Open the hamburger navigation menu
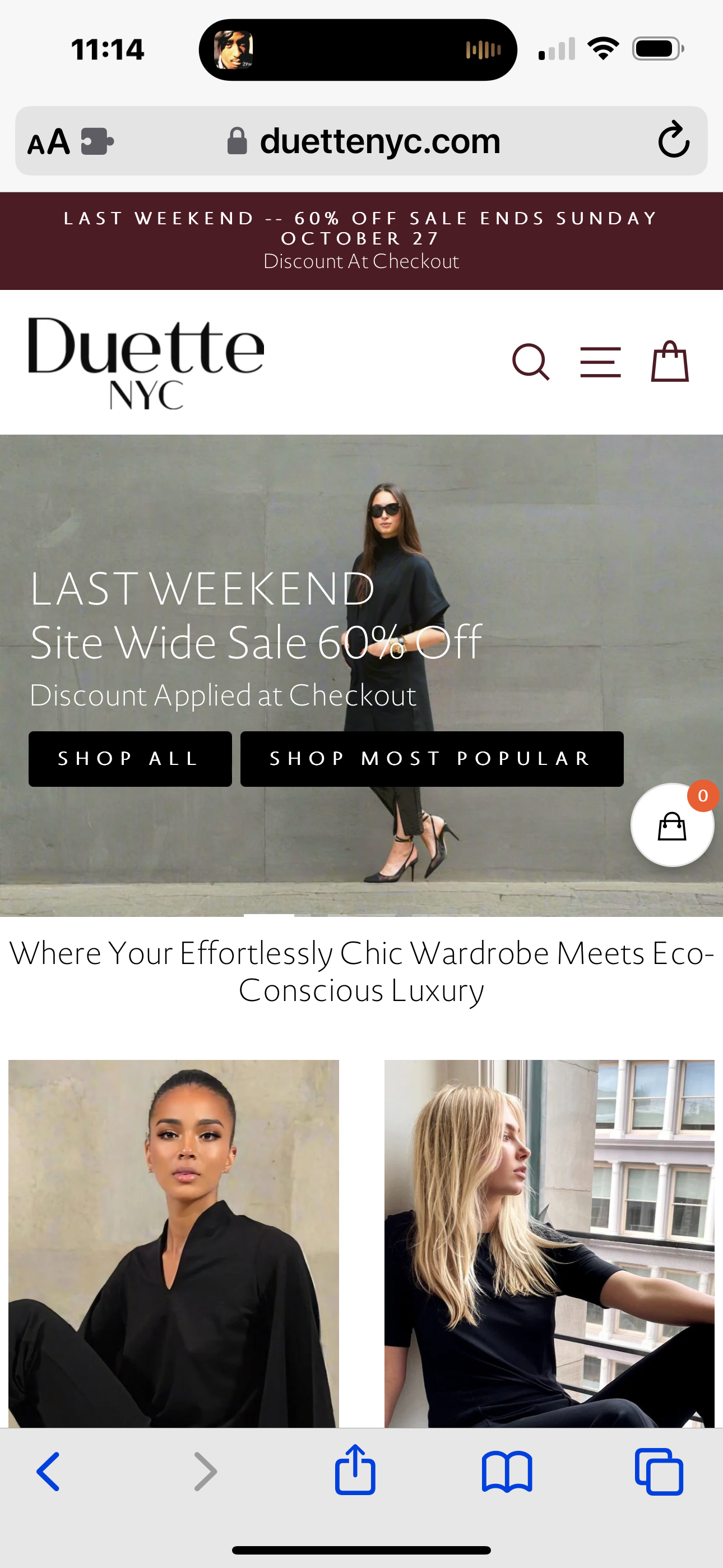Viewport: 723px width, 1568px height. (600, 362)
